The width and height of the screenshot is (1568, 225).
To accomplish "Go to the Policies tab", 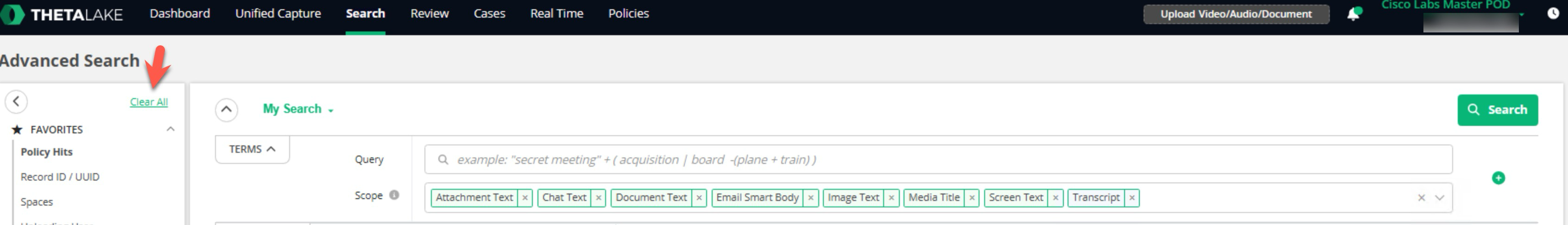I will 628,13.
